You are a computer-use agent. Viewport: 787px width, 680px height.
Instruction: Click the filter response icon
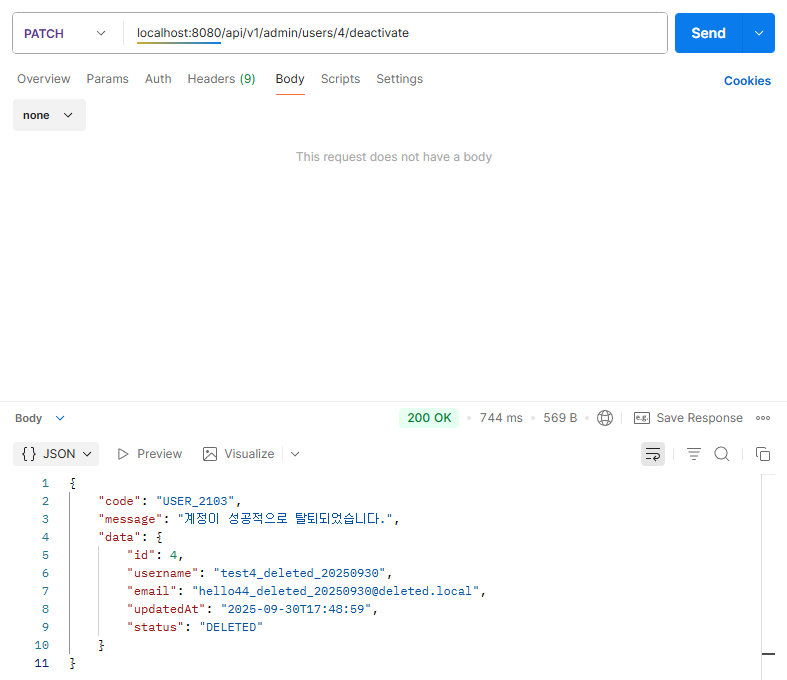[x=694, y=454]
